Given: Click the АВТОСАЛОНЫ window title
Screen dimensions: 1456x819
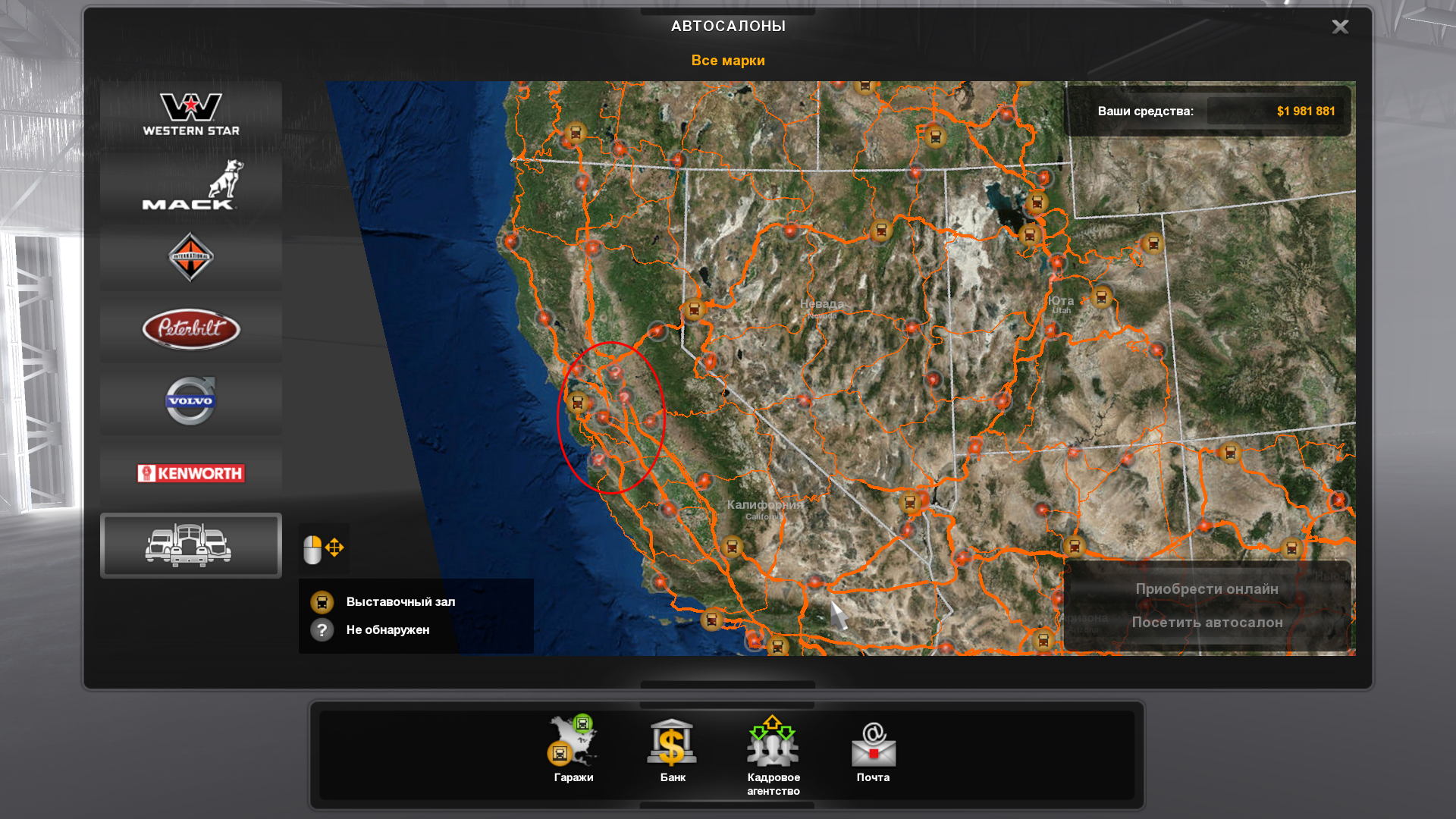Looking at the screenshot, I should point(728,26).
